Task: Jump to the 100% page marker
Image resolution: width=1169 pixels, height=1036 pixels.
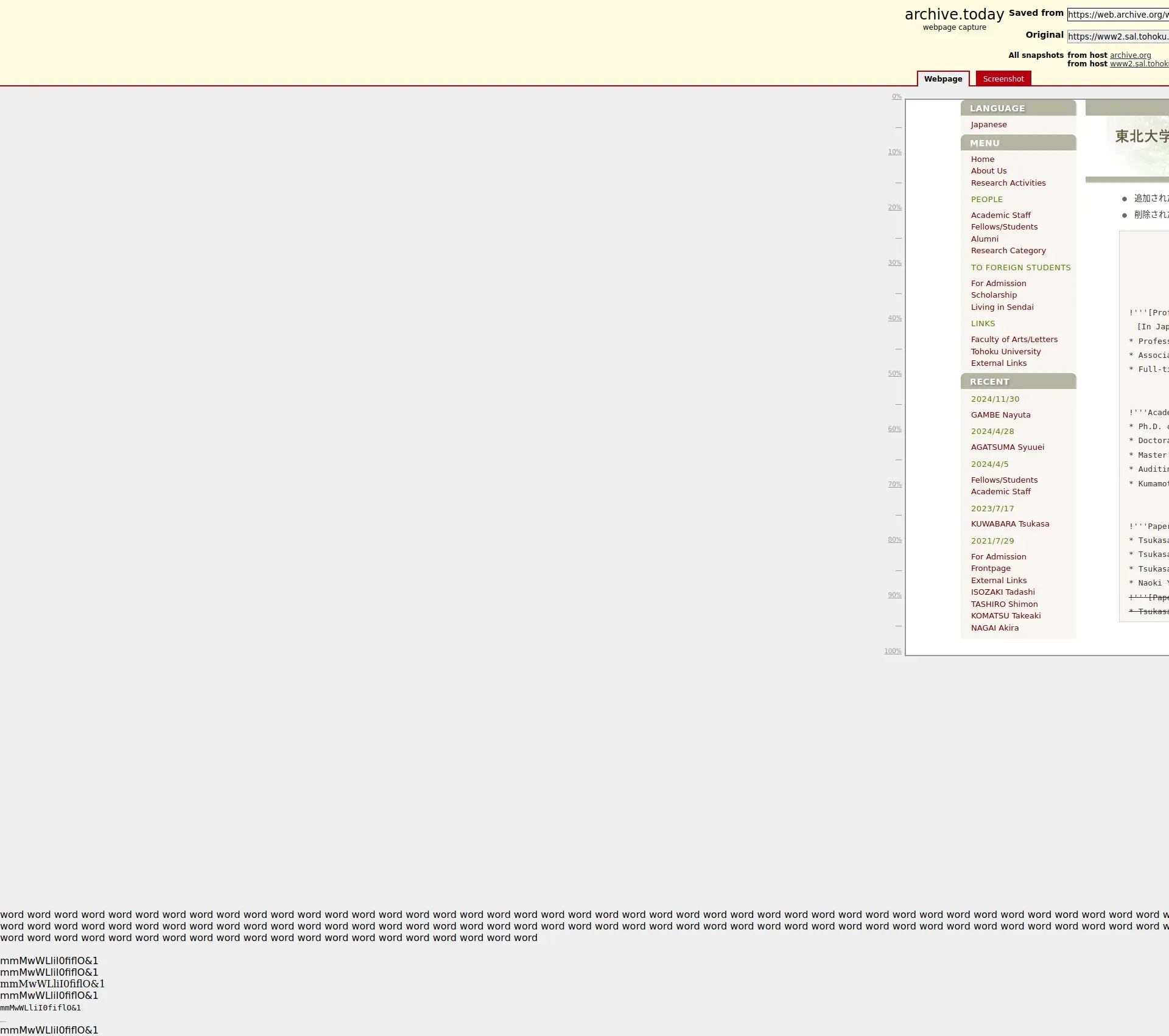Action: pos(893,651)
